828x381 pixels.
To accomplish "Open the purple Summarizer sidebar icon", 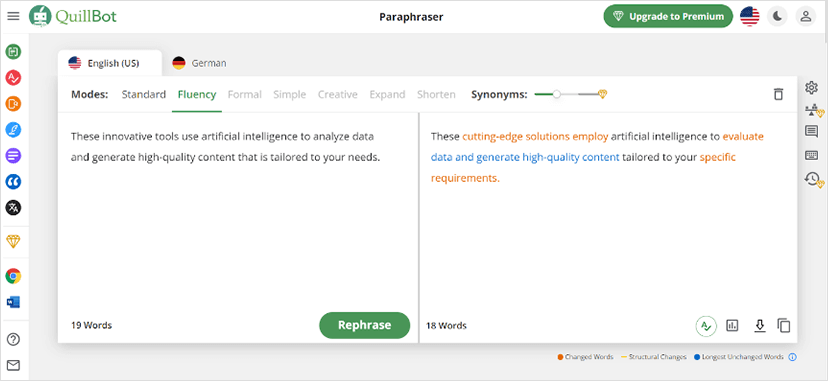I will (x=13, y=156).
